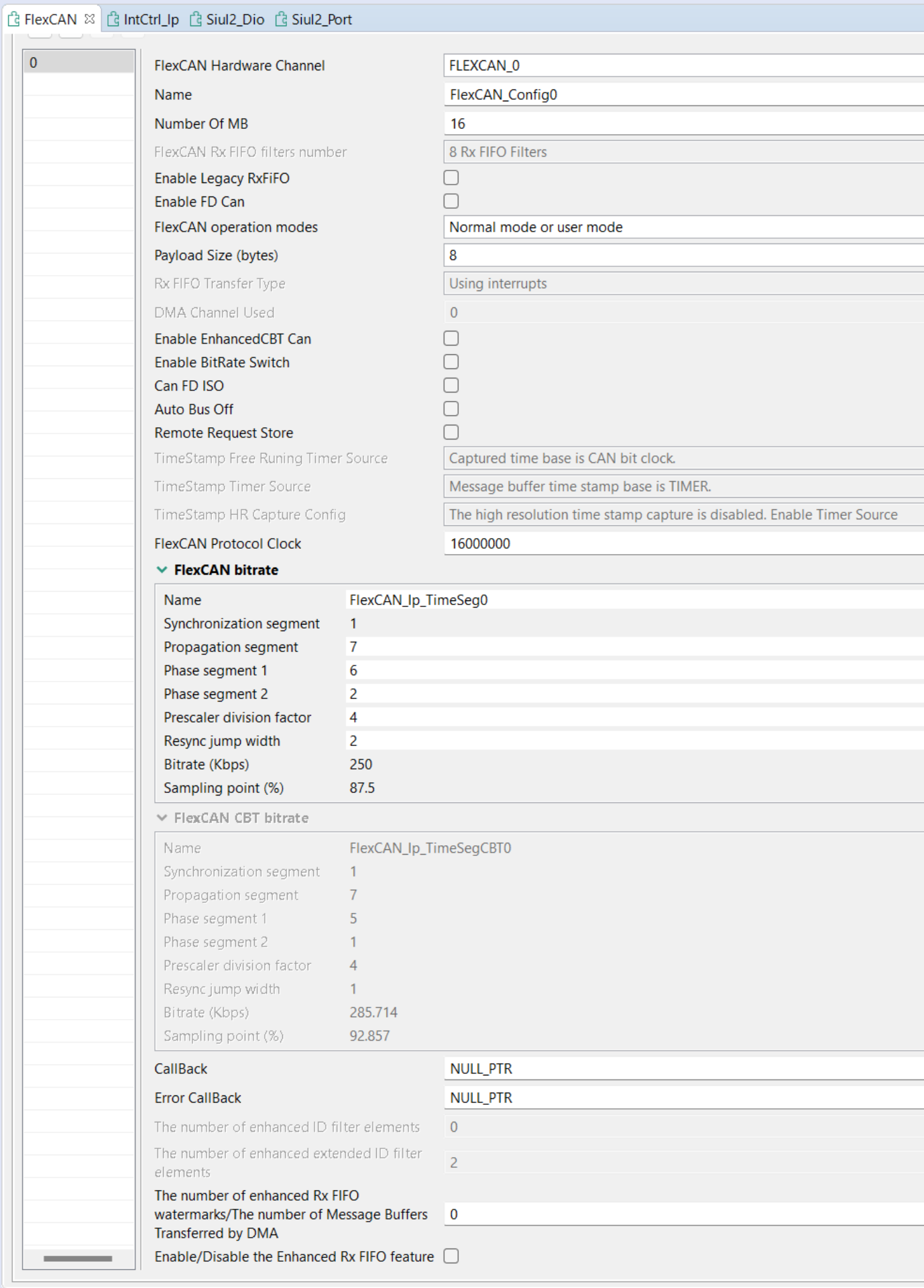Image resolution: width=924 pixels, height=1288 pixels.
Task: Toggle the Enable FD Can checkbox
Action: [451, 201]
